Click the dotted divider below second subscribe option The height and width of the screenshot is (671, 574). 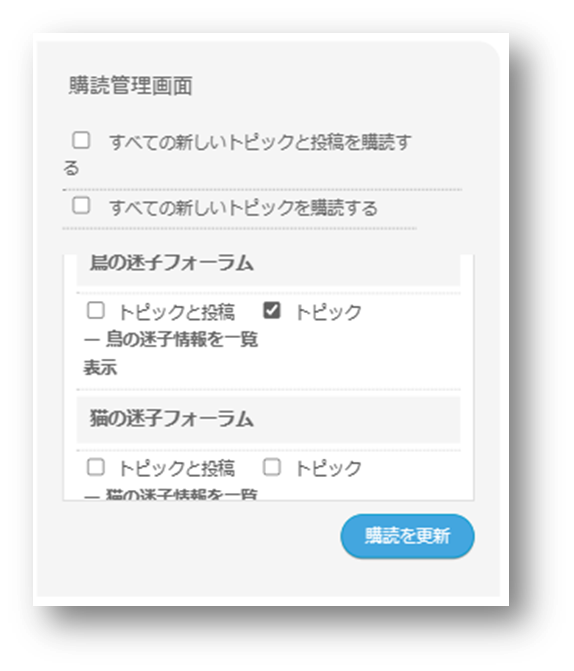click(239, 229)
